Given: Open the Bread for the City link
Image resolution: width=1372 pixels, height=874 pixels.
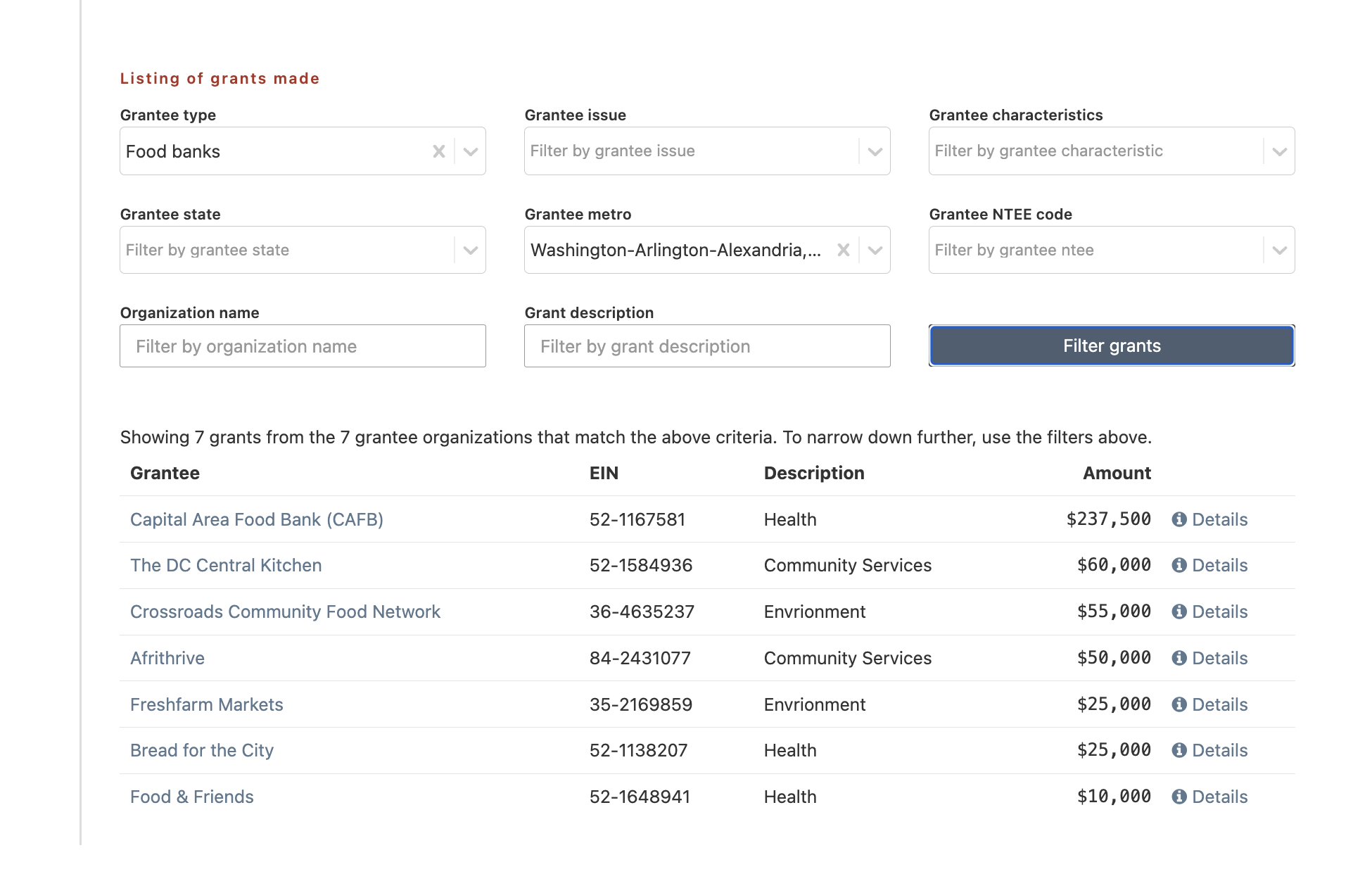Looking at the screenshot, I should pyautogui.click(x=202, y=750).
